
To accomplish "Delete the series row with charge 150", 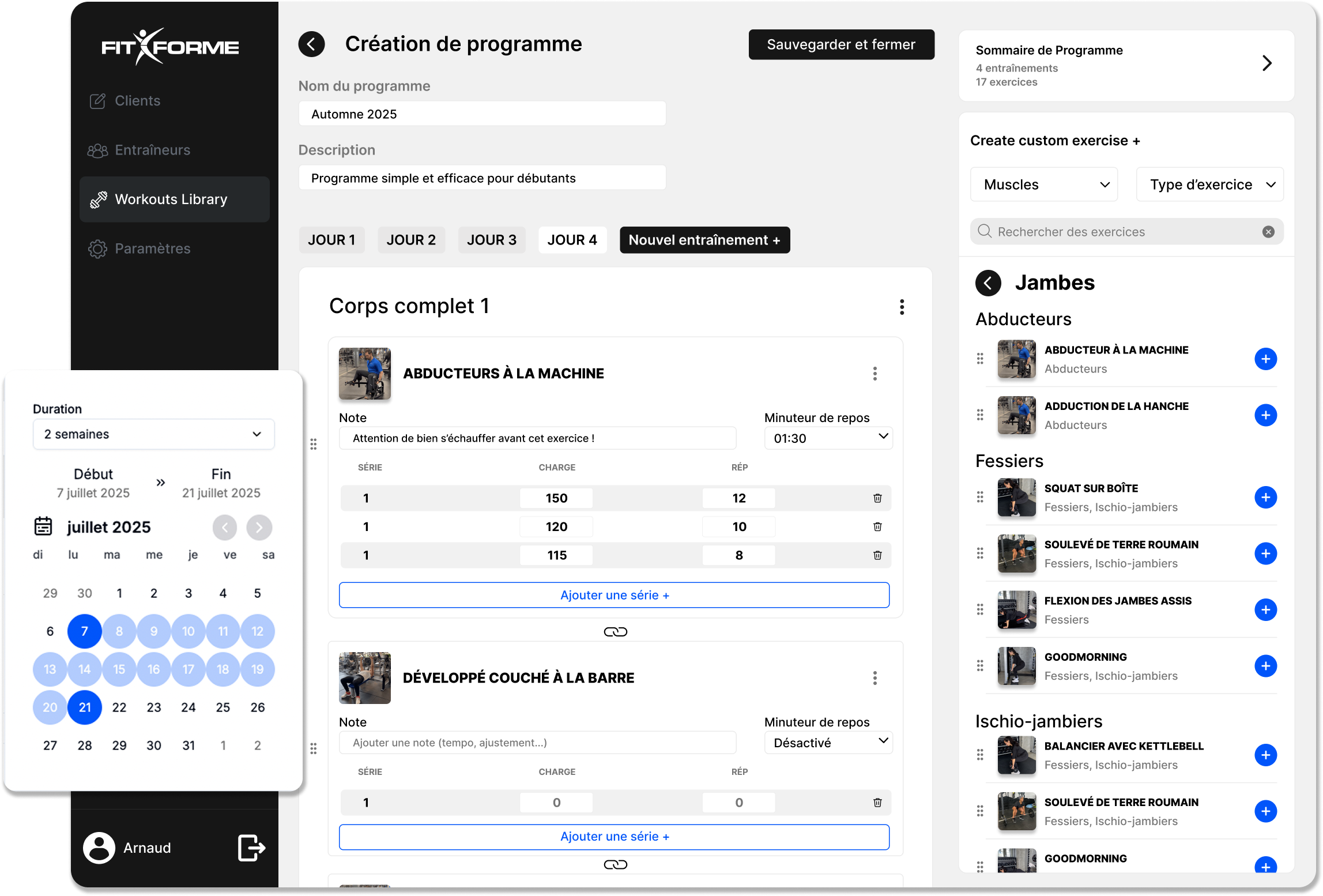I will coord(877,498).
